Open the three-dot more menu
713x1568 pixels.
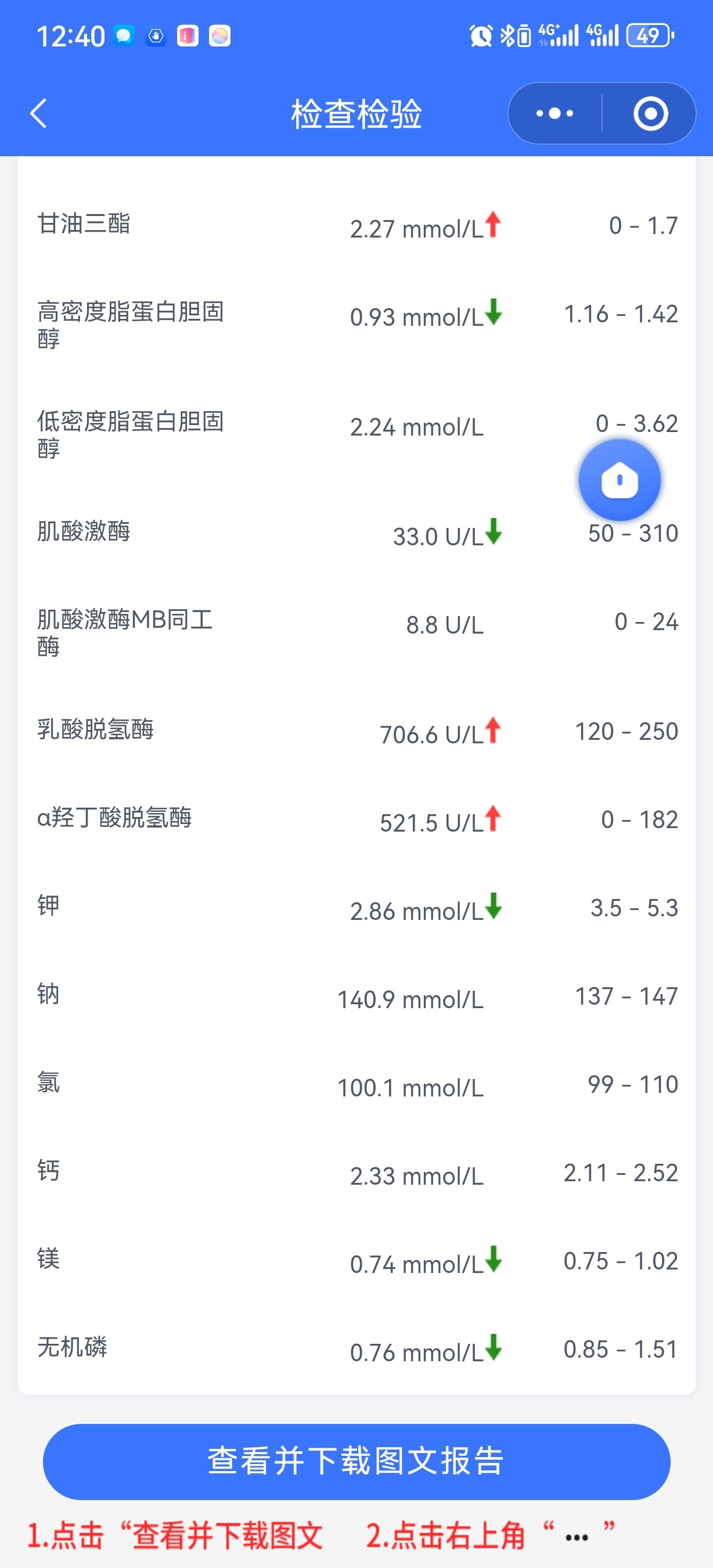click(554, 113)
